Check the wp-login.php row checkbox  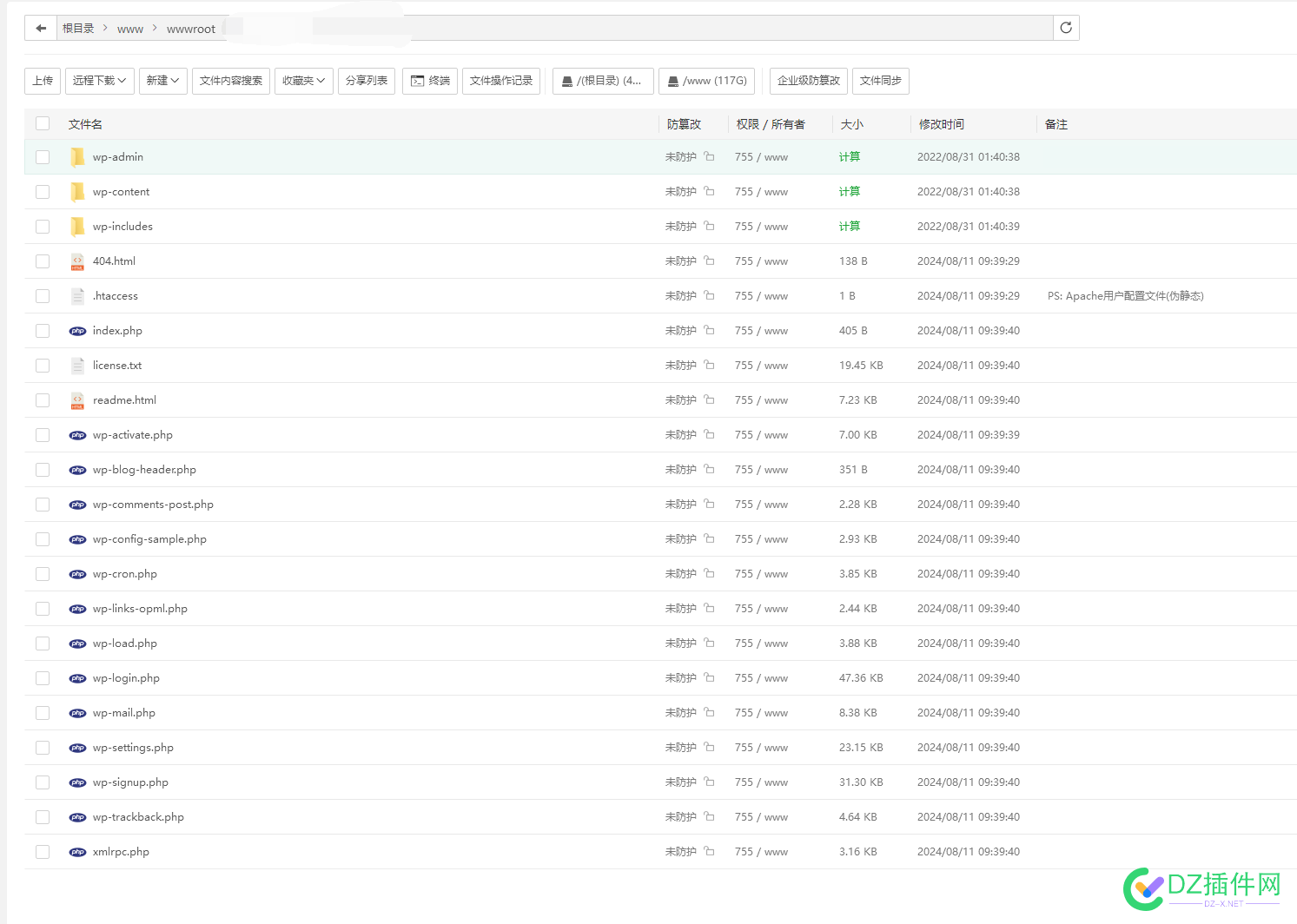click(43, 678)
